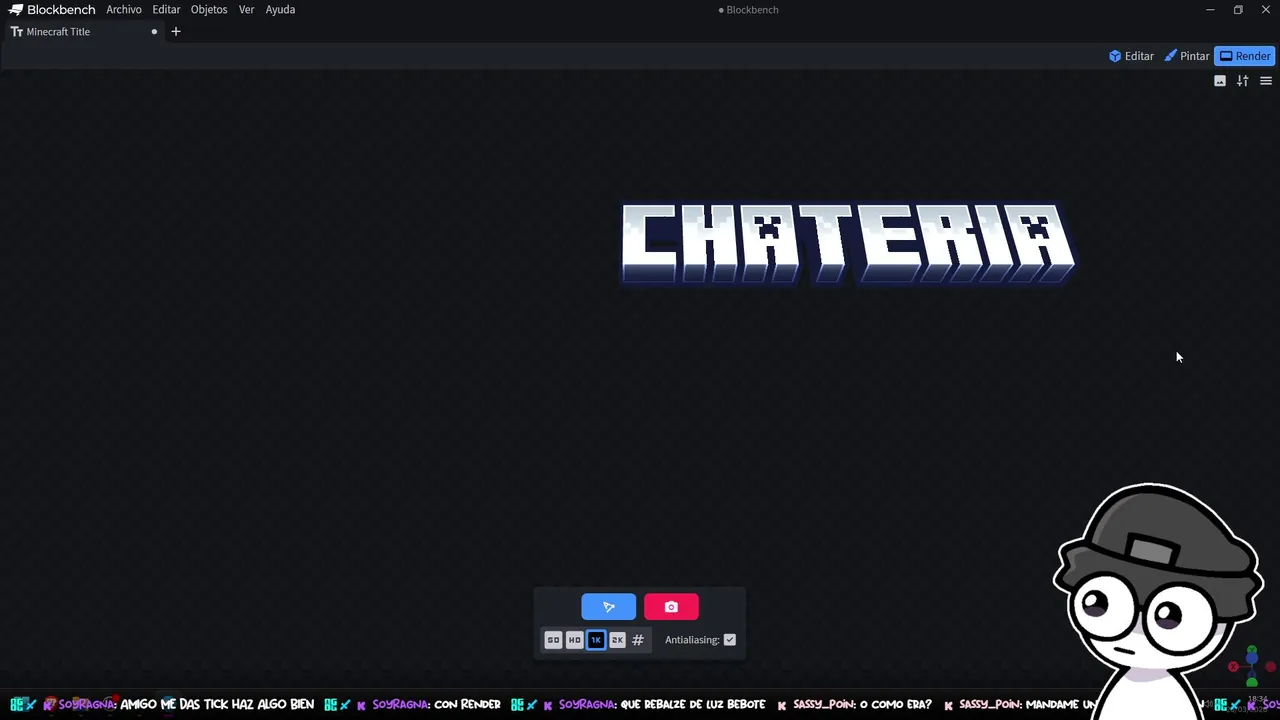Open the Ayuda menu
1280x720 pixels.
[x=280, y=10]
